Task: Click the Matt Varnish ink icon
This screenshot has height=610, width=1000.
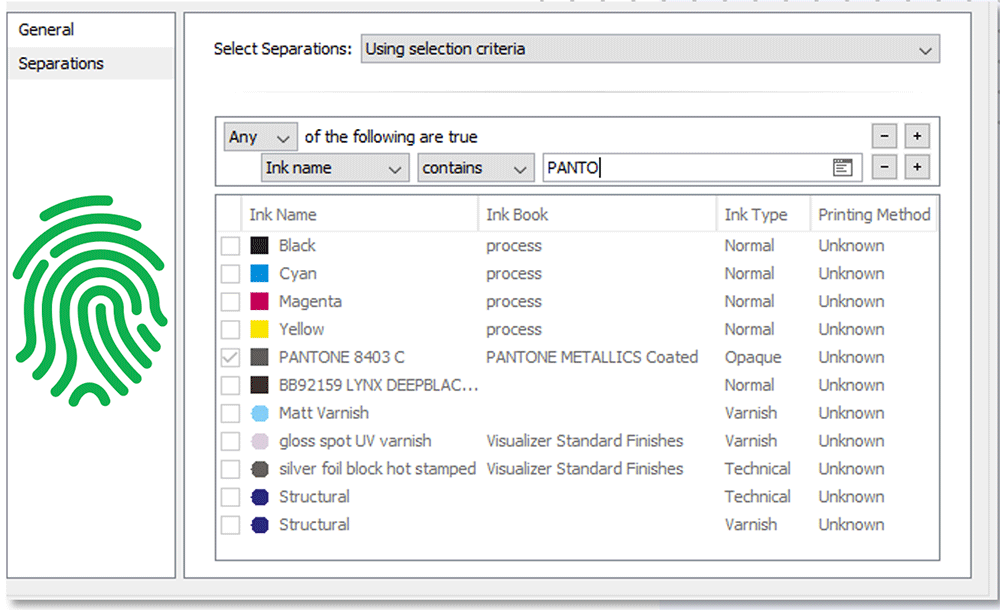Action: point(260,413)
